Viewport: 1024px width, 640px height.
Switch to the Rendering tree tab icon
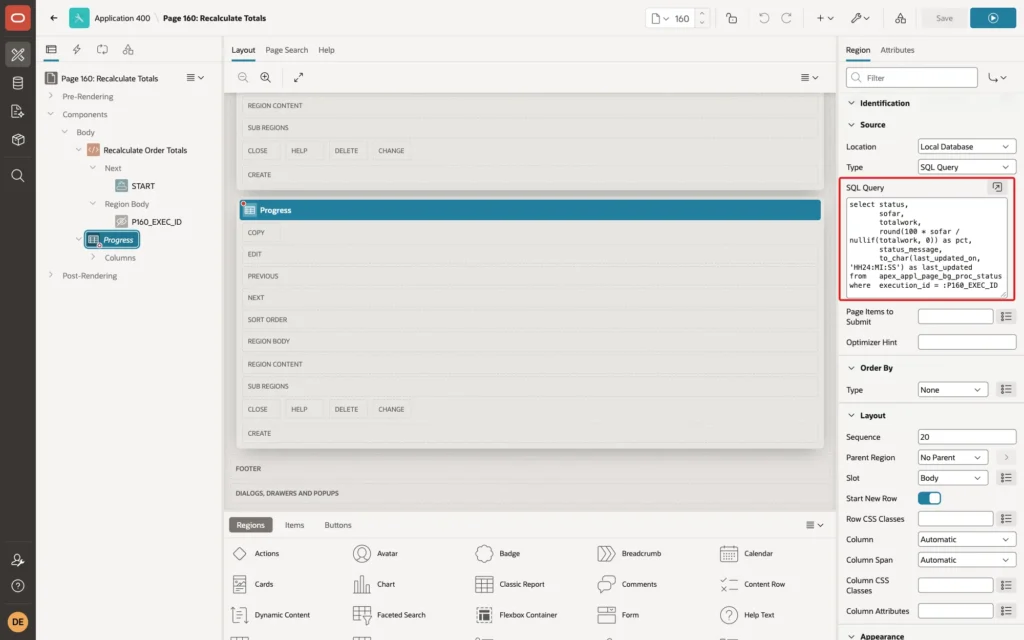pyautogui.click(x=51, y=50)
